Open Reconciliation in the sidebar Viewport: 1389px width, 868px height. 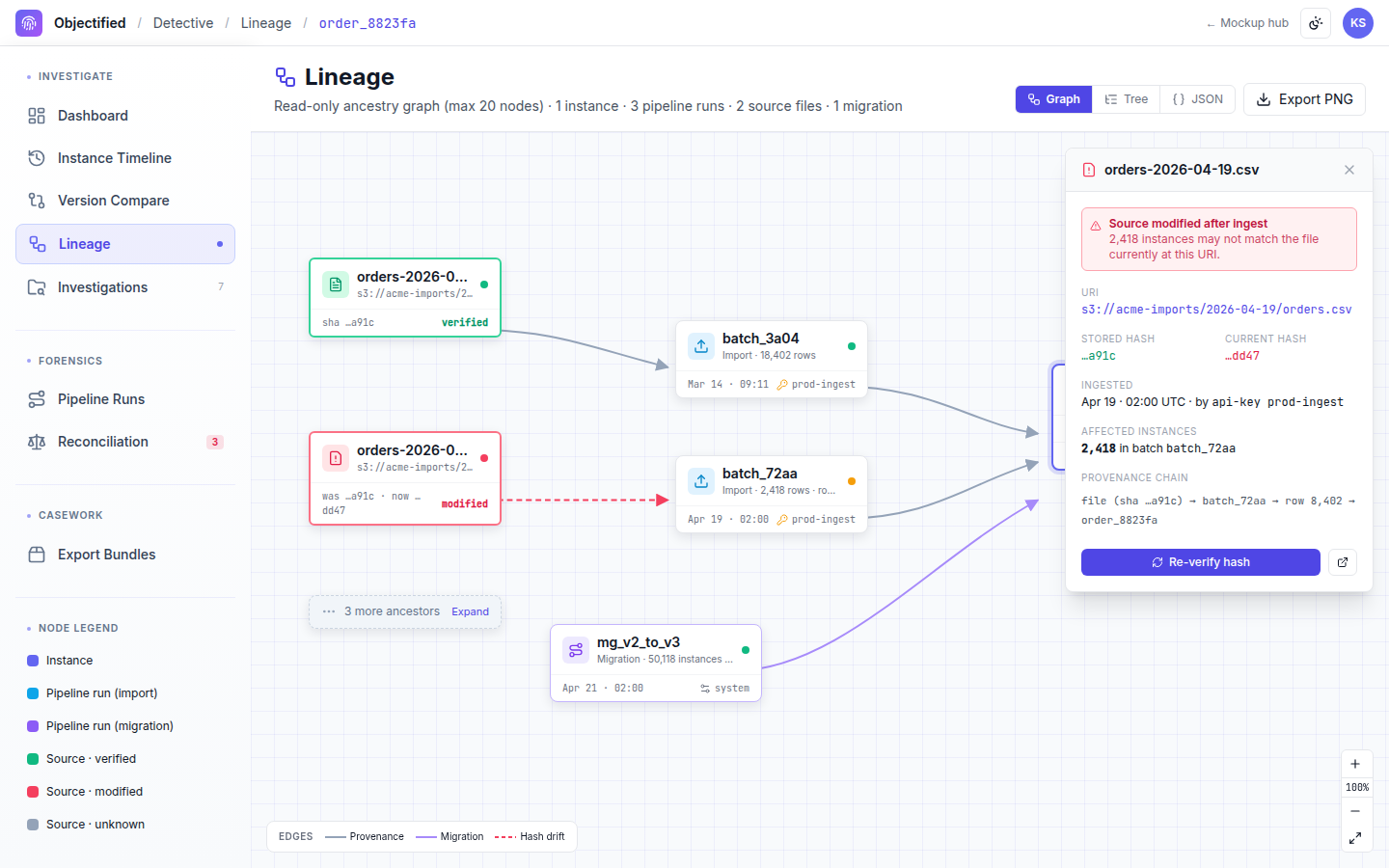(125, 442)
